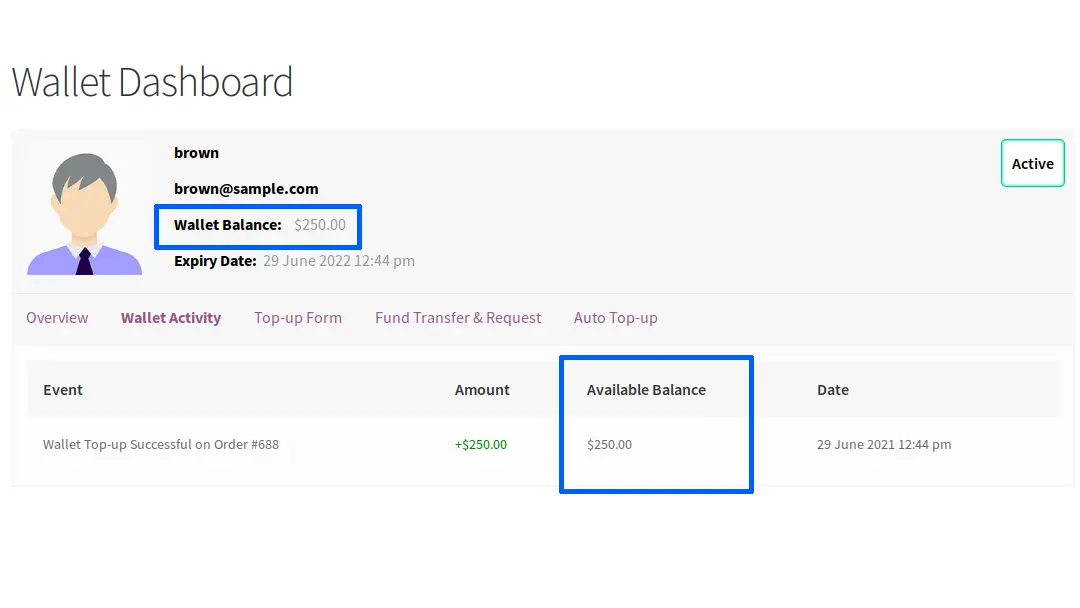Select Fund Transfer & Request tab

click(458, 318)
